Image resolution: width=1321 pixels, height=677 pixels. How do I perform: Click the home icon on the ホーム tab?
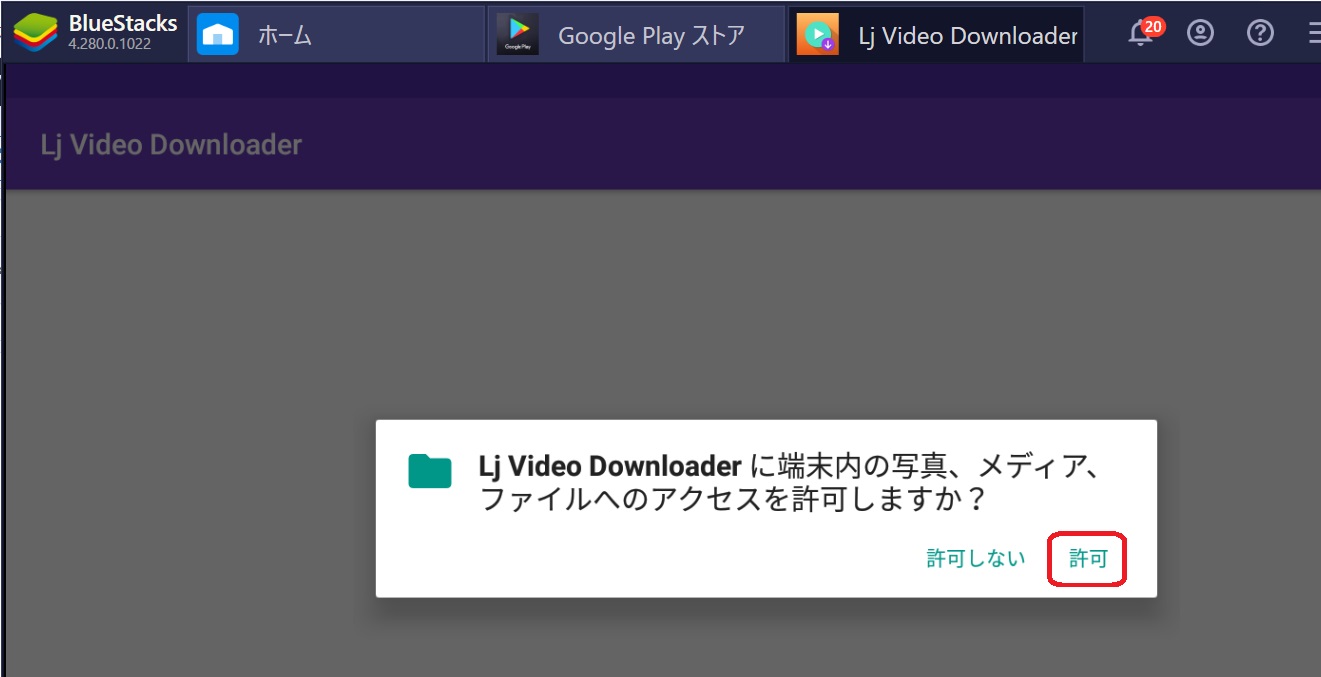217,33
